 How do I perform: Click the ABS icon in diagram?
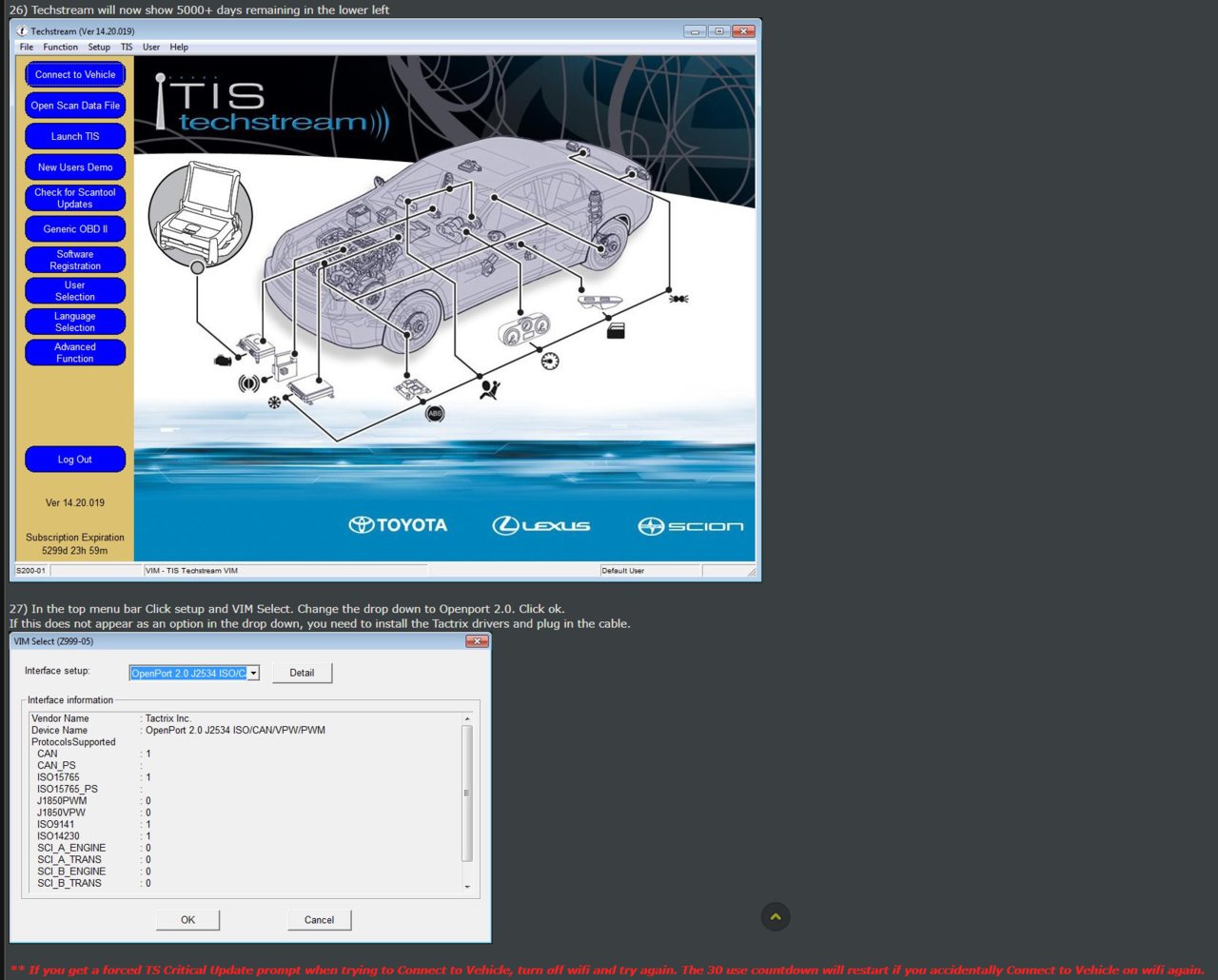pos(435,413)
